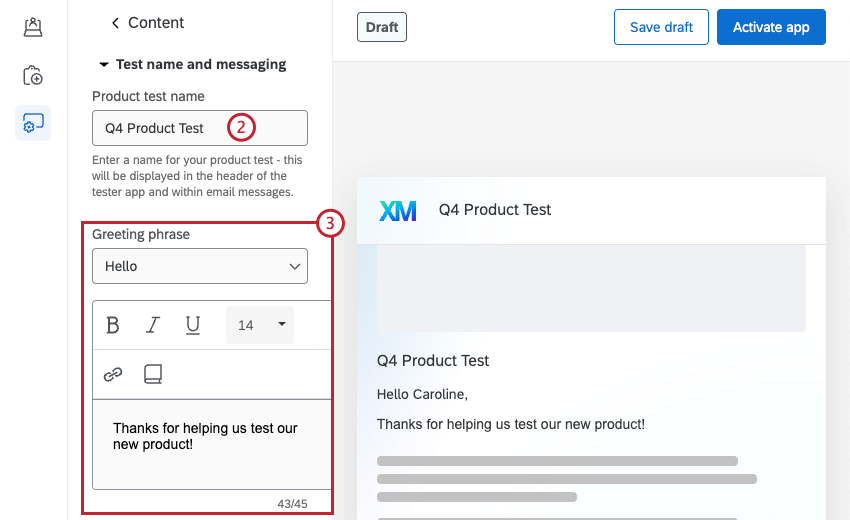Select the app settings screen-gear sidebar icon
The width and height of the screenshot is (850, 520).
pyautogui.click(x=33, y=124)
